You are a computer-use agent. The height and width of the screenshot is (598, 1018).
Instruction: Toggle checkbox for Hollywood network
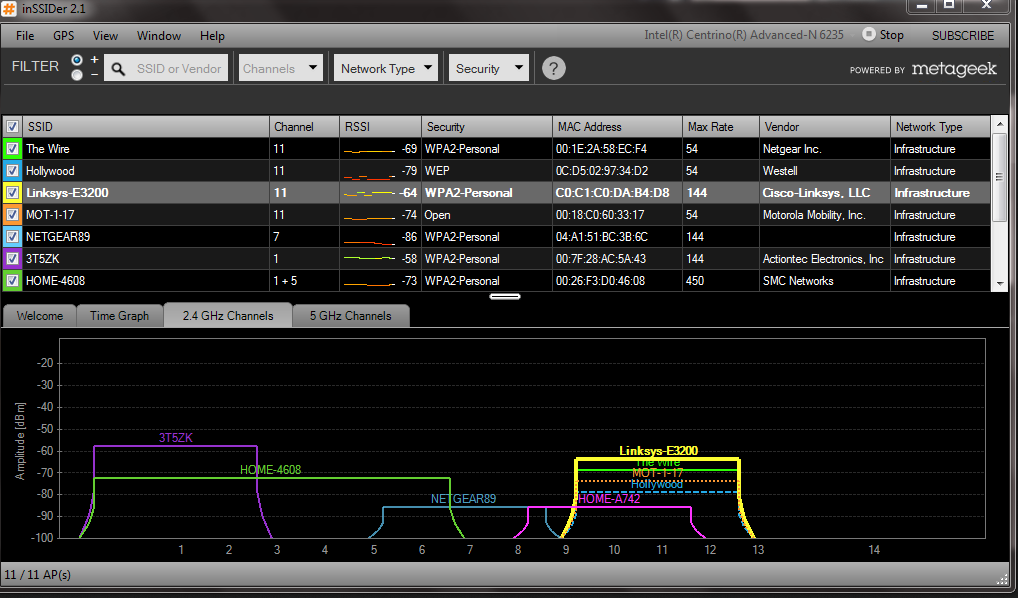(12, 171)
